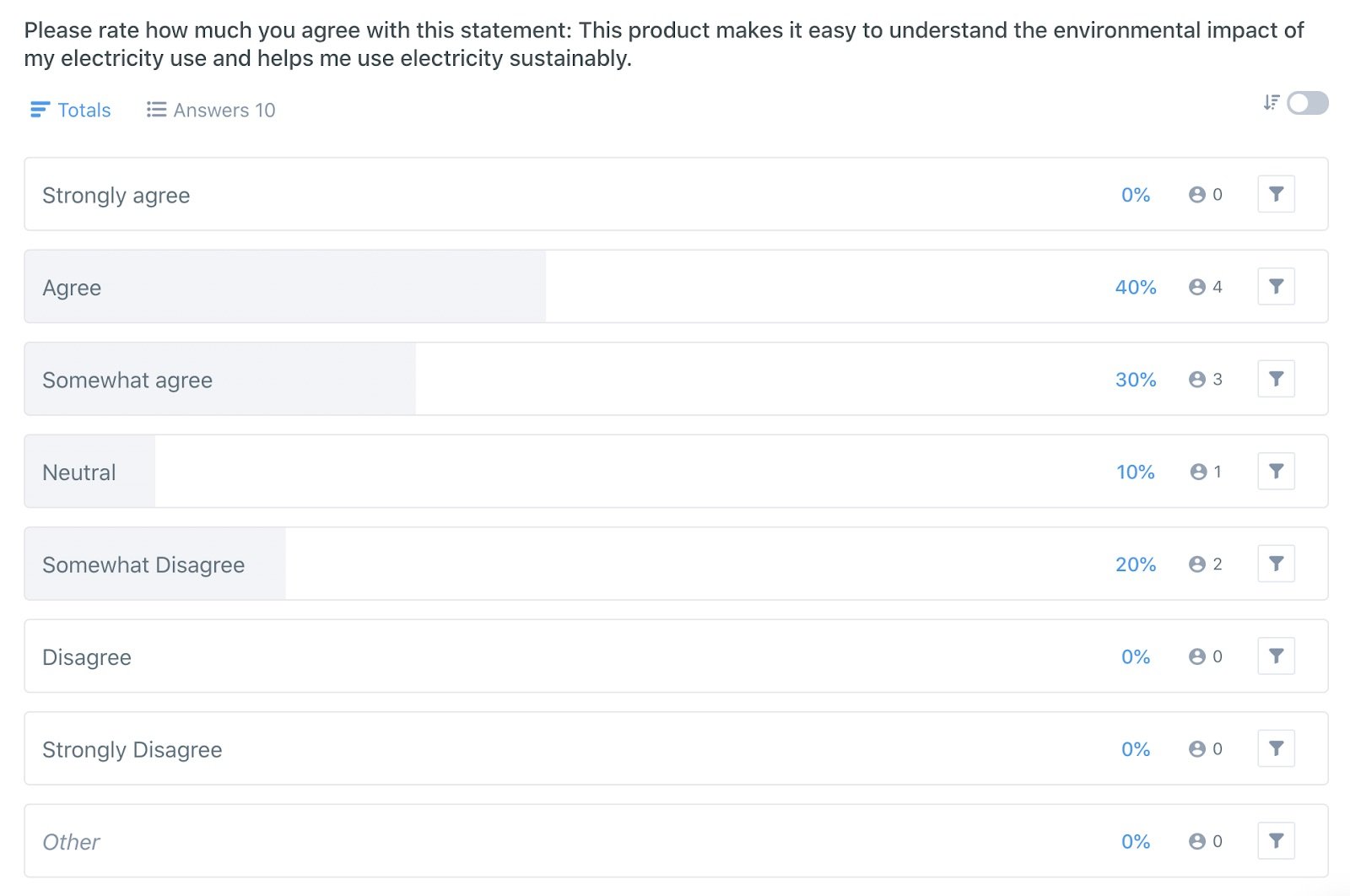Screen dimensions: 1350x896
Task: Select the Somewhat Disagree result bar
Action: coord(676,564)
